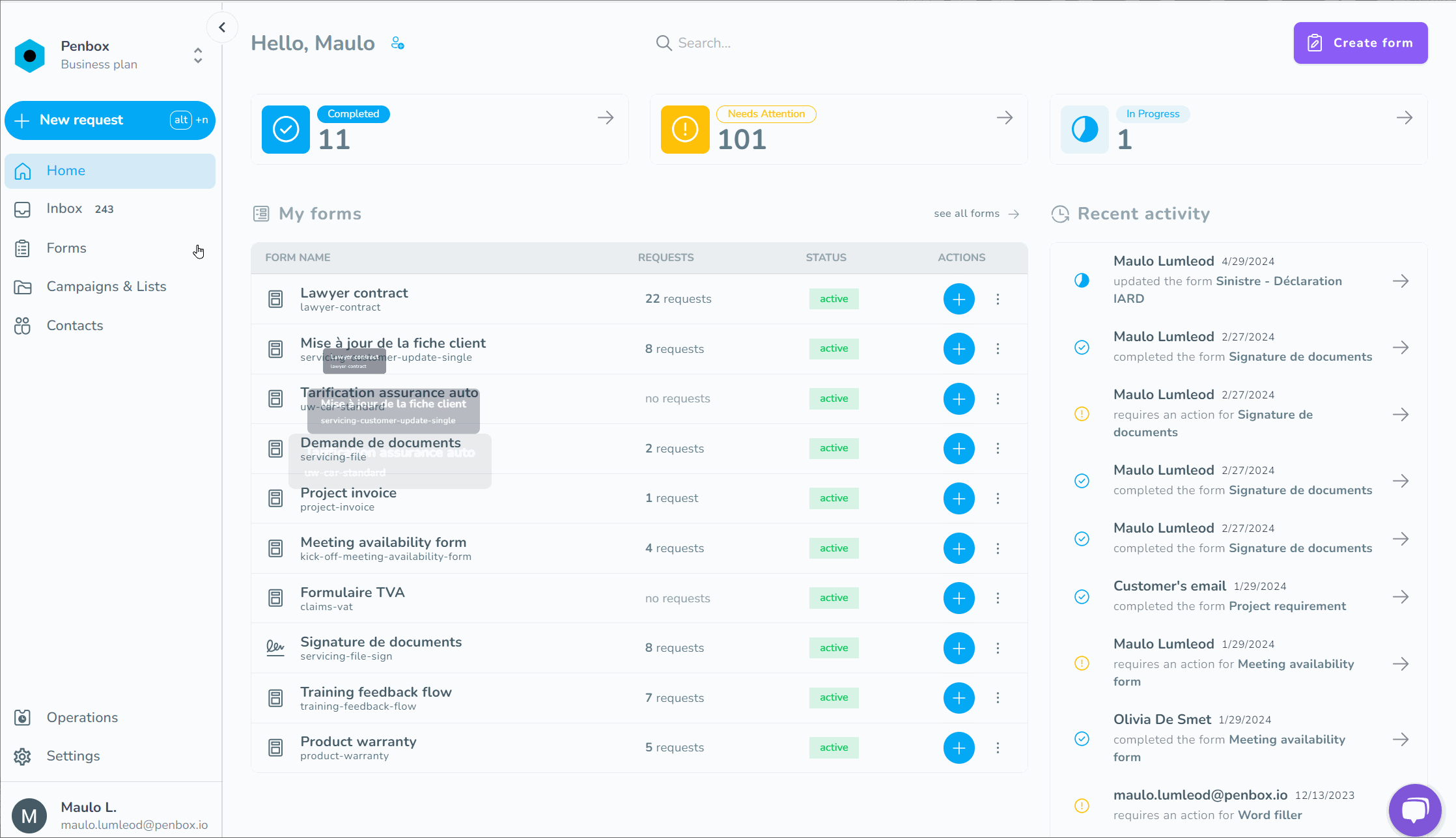Image resolution: width=1456 pixels, height=838 pixels.
Task: Open the Create Form button
Action: coord(1361,42)
